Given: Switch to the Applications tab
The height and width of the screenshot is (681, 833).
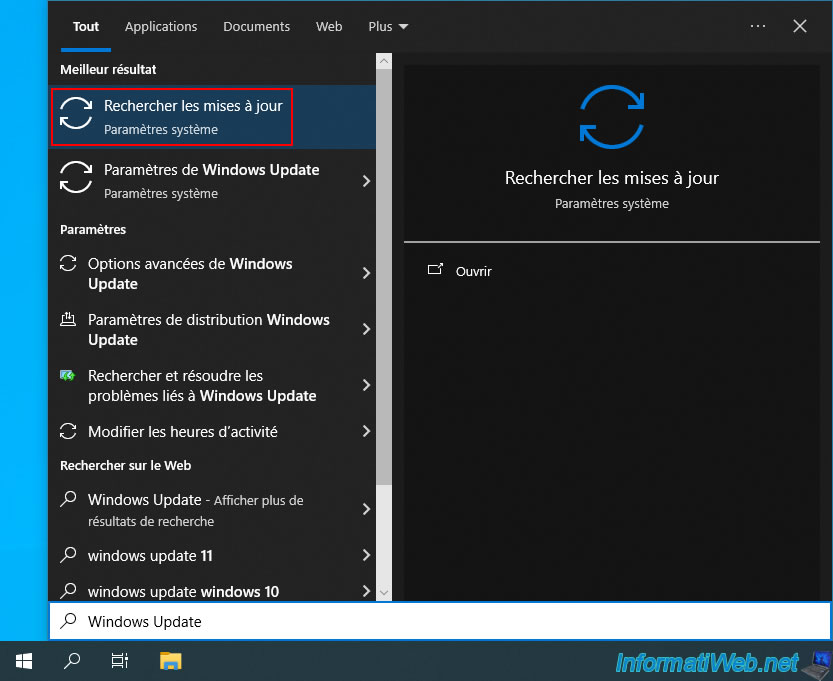Looking at the screenshot, I should coord(161,26).
